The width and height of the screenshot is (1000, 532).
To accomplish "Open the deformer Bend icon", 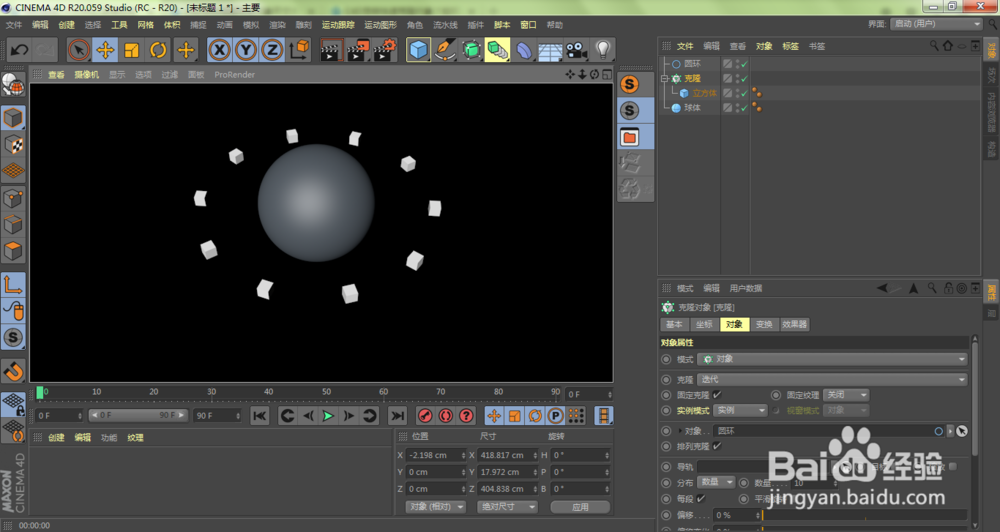I will click(524, 50).
